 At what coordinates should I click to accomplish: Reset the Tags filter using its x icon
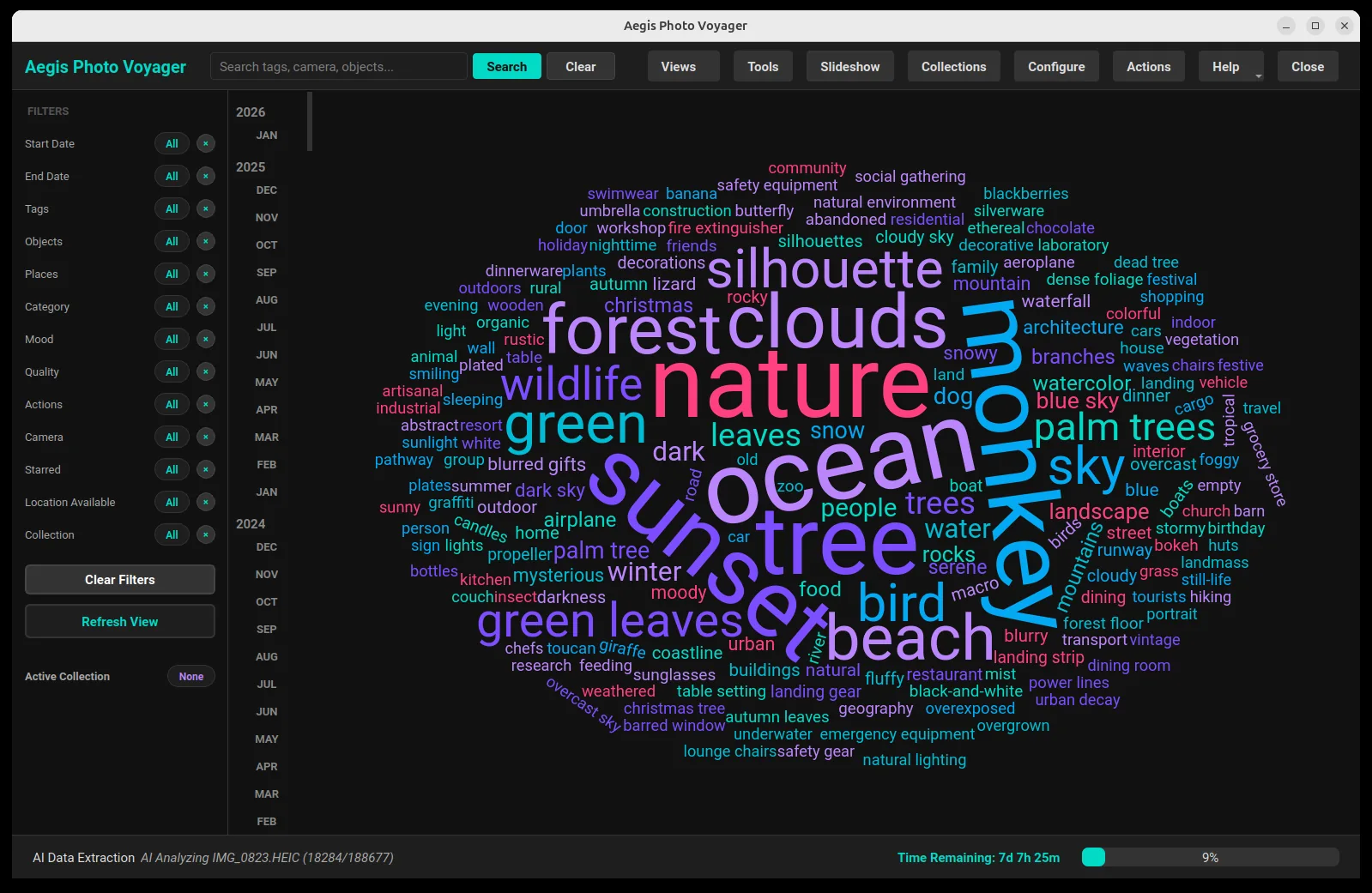point(206,208)
